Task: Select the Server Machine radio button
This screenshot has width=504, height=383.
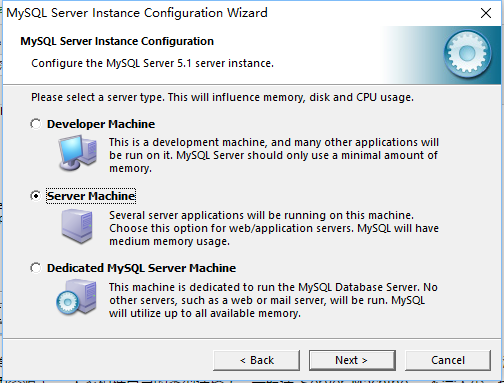Action: click(36, 196)
